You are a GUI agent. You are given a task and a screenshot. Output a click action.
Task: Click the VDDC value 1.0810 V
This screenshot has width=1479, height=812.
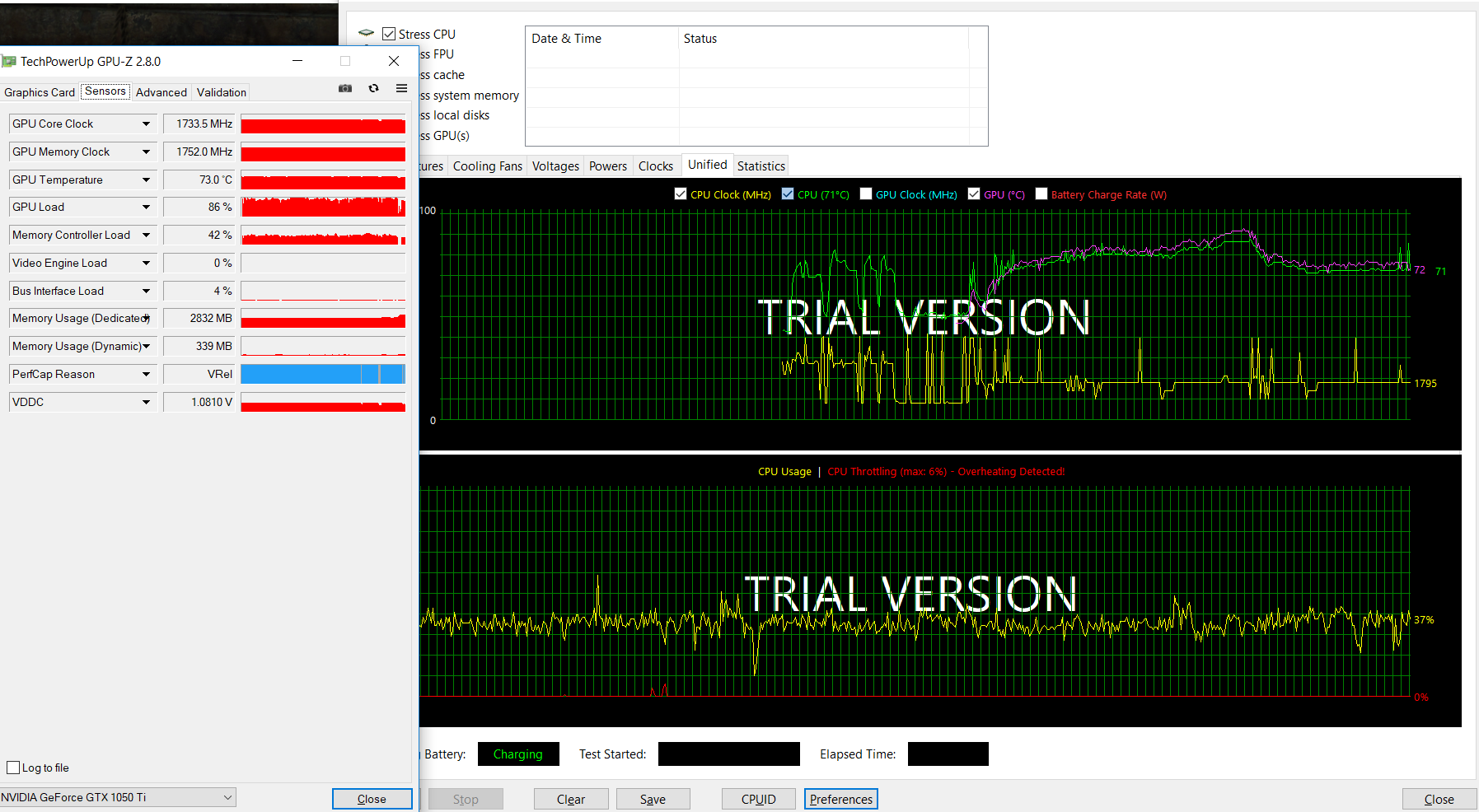199,402
